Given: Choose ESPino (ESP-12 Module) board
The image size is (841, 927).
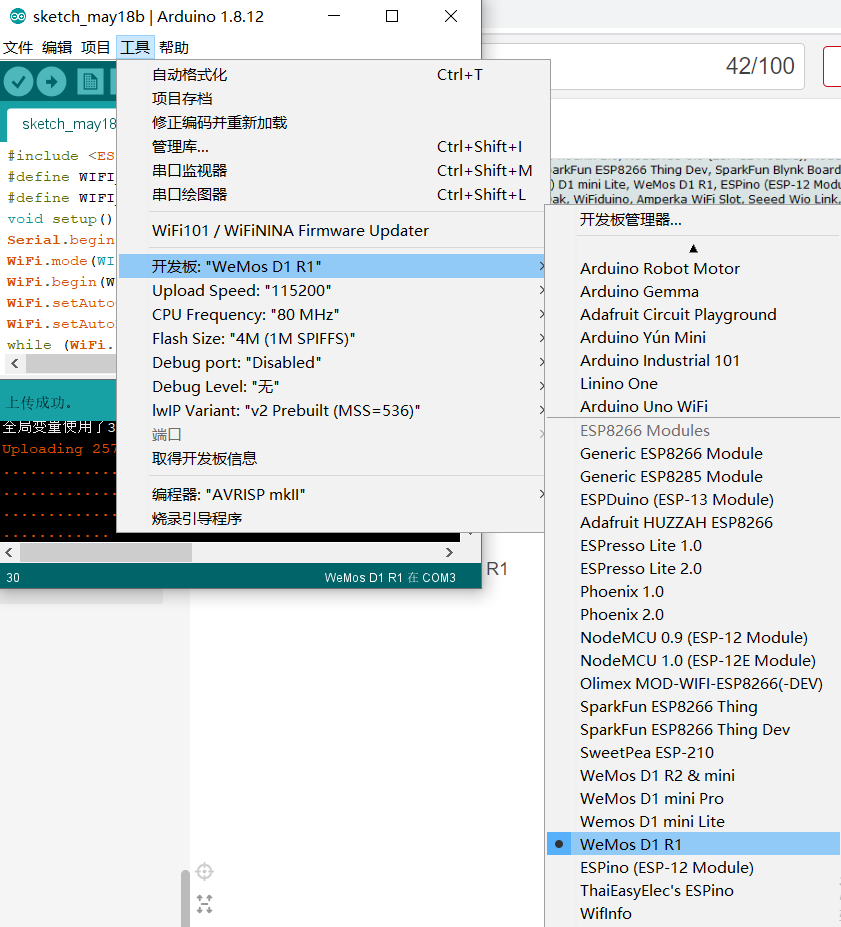Looking at the screenshot, I should (693, 867).
